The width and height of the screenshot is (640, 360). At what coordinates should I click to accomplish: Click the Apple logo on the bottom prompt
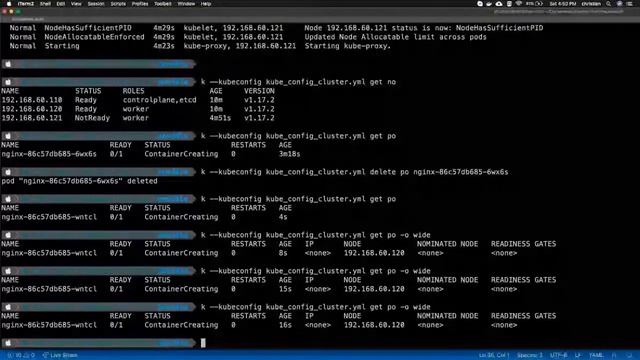tap(8, 343)
